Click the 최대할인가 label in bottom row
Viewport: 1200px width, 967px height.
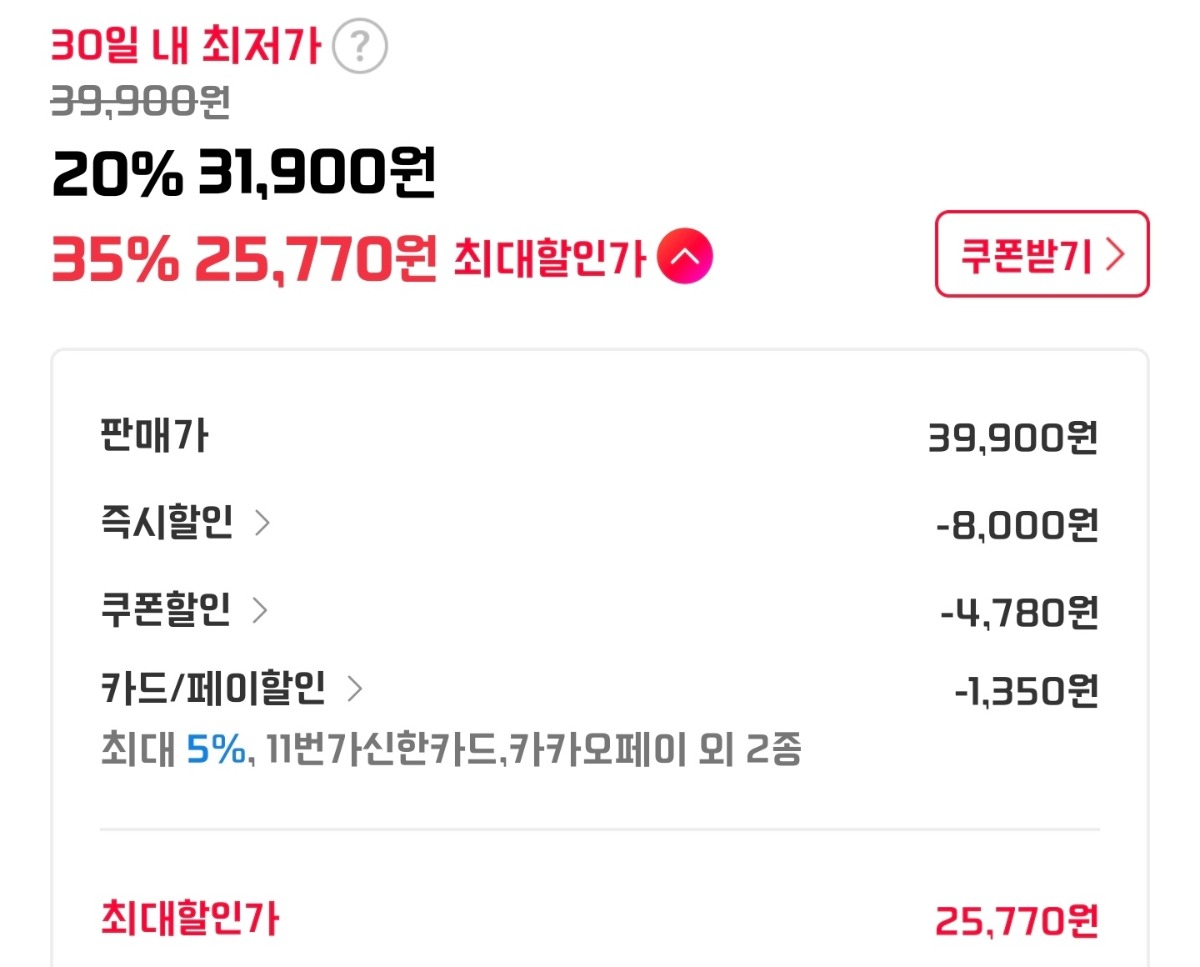189,918
